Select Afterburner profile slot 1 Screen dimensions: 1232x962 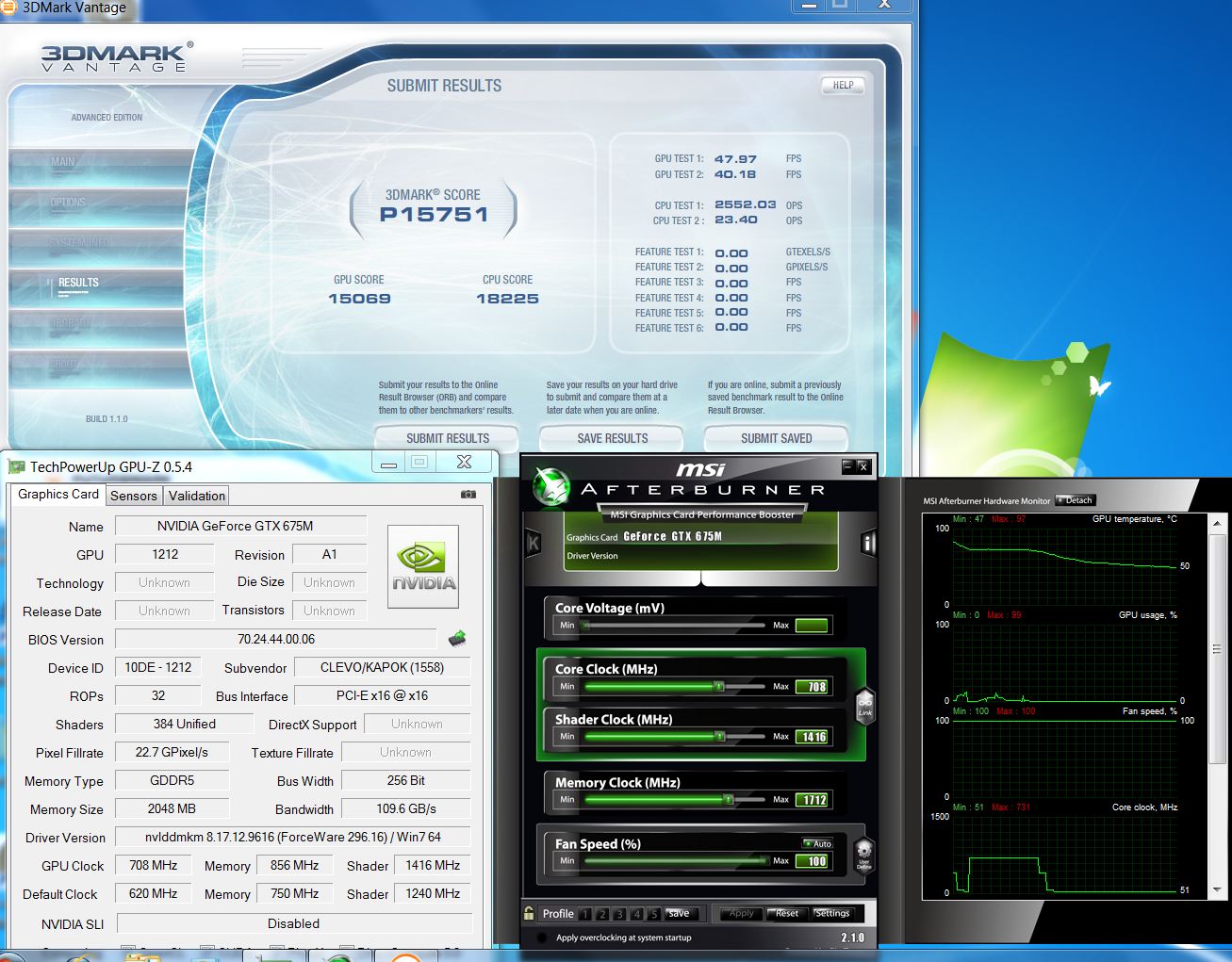[585, 914]
